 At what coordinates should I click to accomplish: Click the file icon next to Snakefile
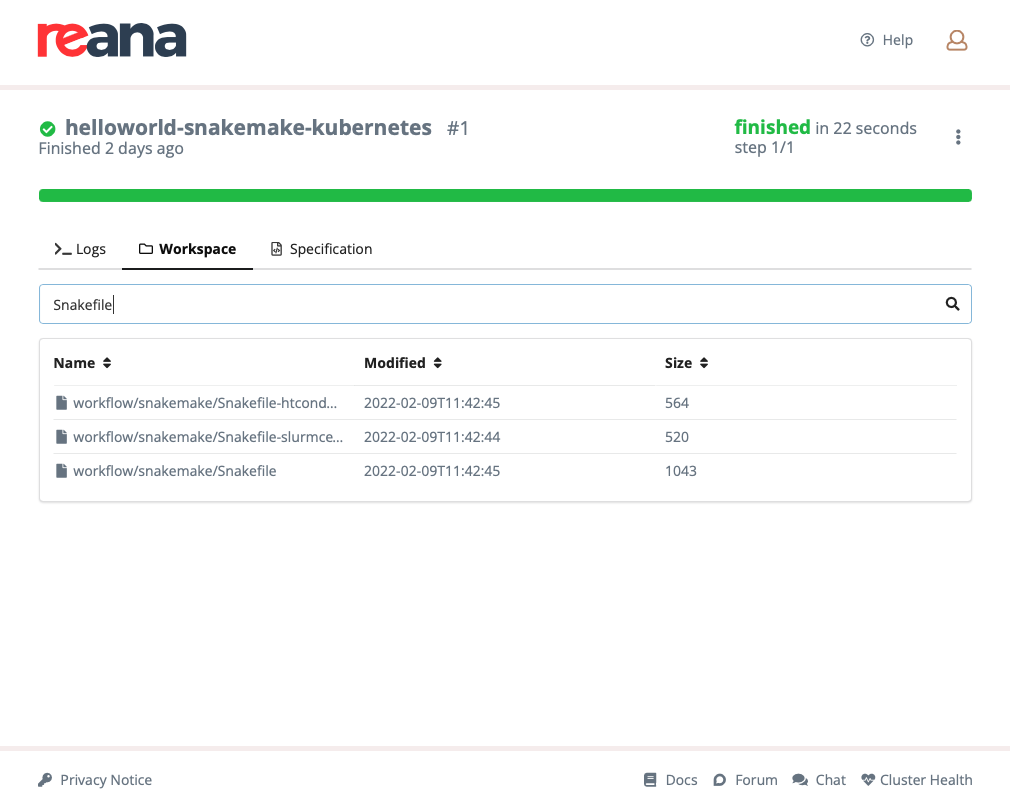[x=61, y=470]
